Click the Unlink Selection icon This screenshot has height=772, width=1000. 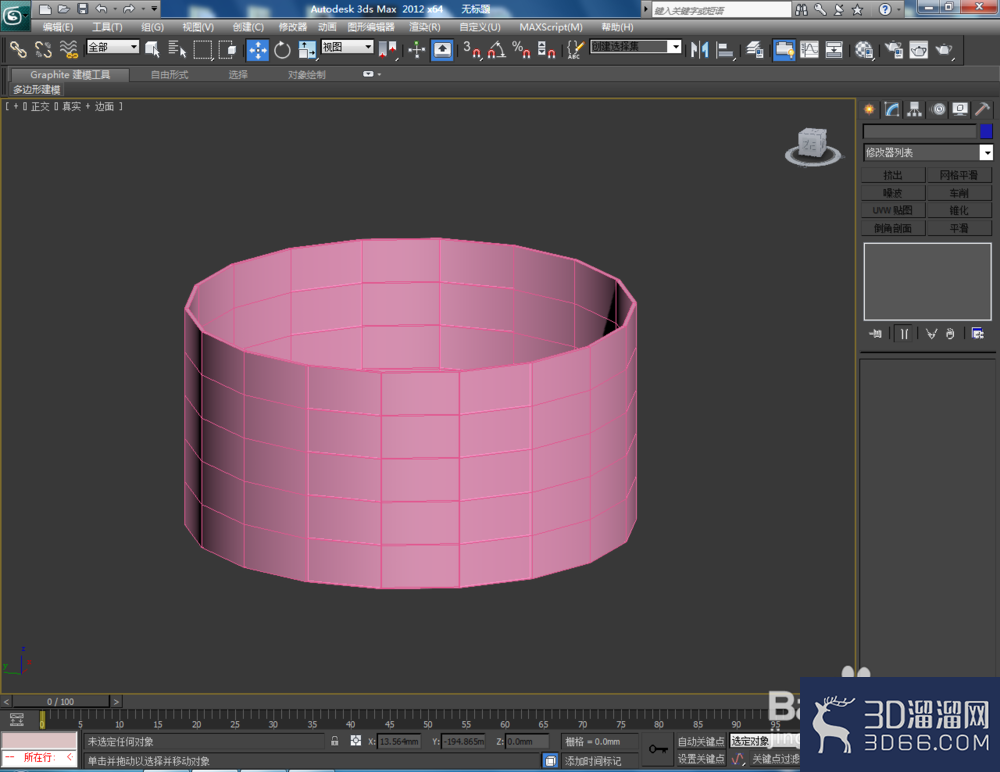(x=43, y=49)
